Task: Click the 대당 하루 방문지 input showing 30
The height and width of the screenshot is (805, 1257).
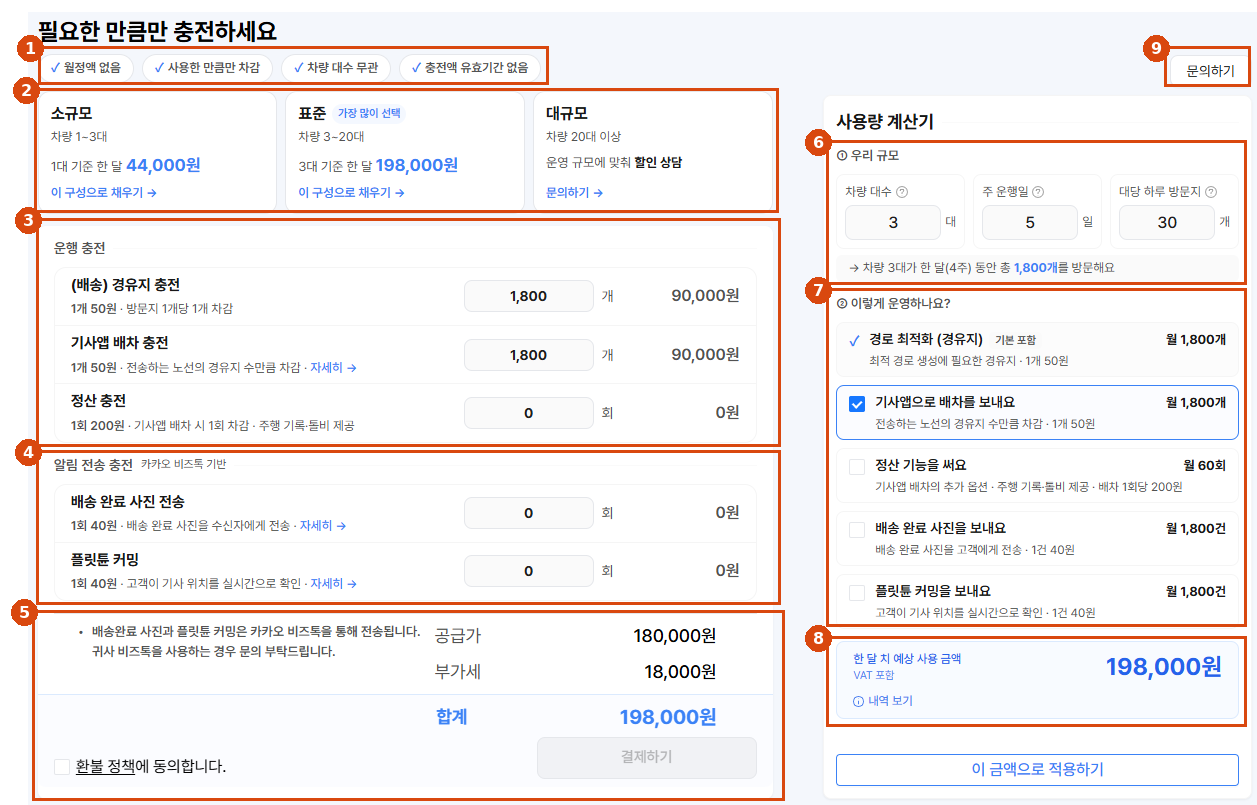Action: click(x=1167, y=222)
